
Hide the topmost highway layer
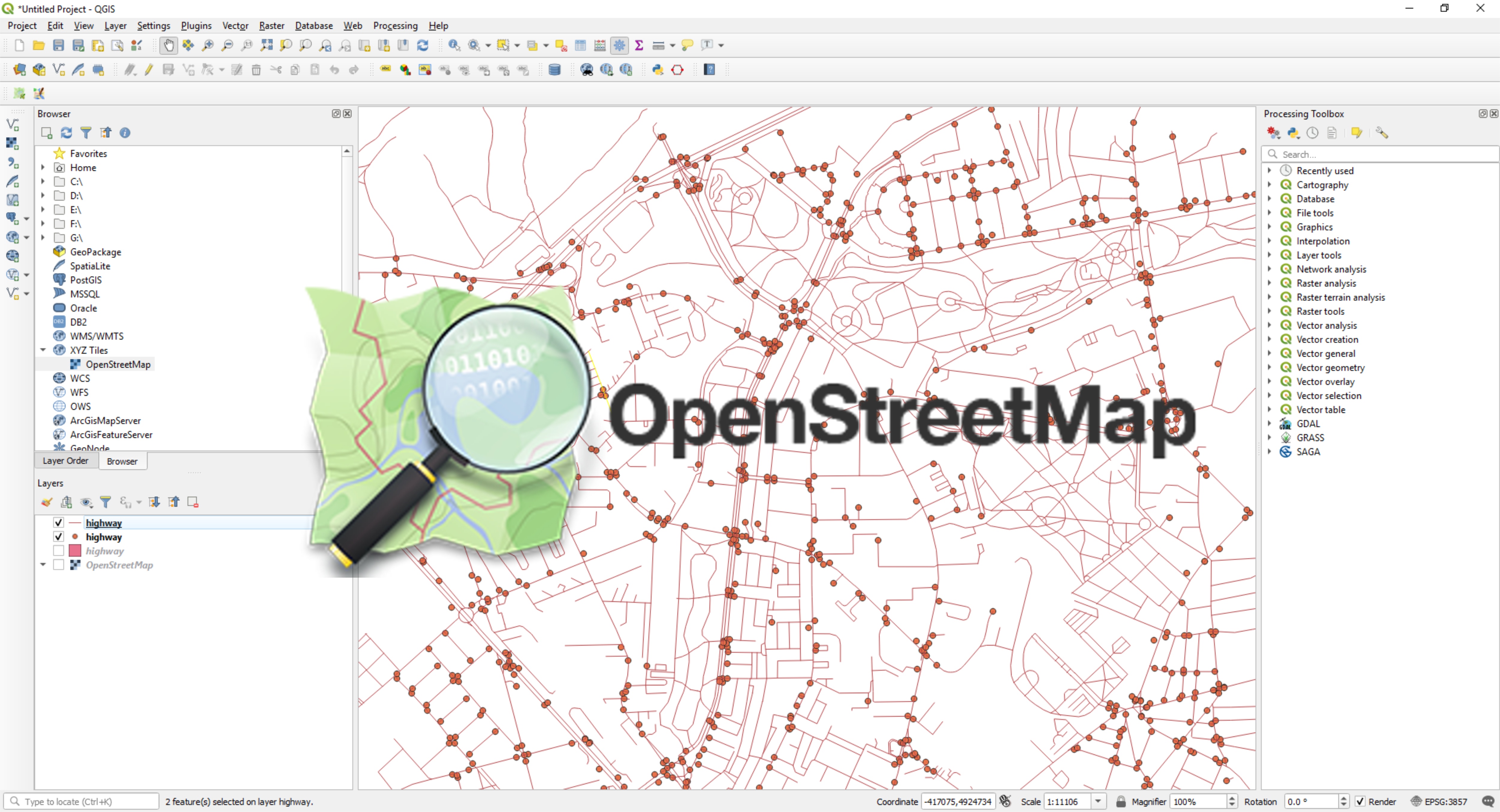tap(58, 523)
